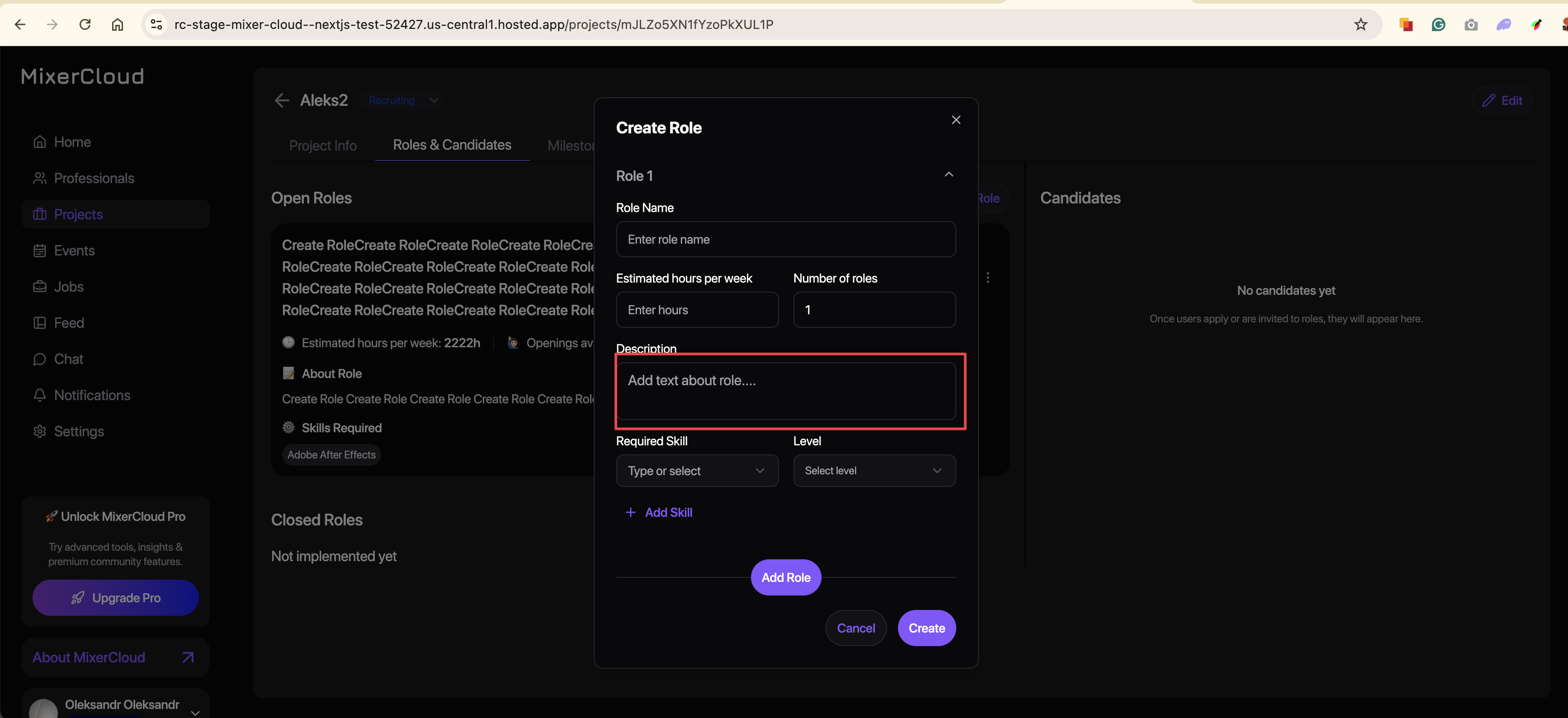Close the Create Role dialog
Image resolution: width=1568 pixels, height=718 pixels.
click(956, 120)
